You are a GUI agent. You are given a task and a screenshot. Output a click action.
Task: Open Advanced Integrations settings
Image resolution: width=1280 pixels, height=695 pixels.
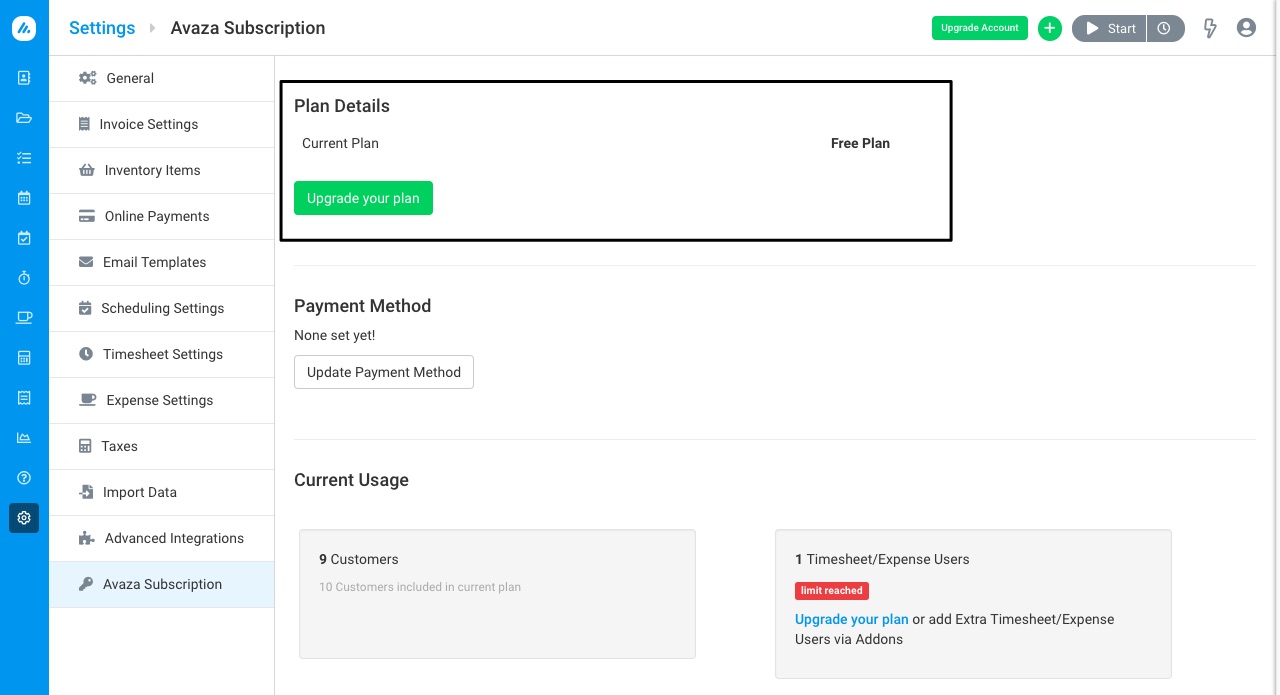(x=162, y=538)
